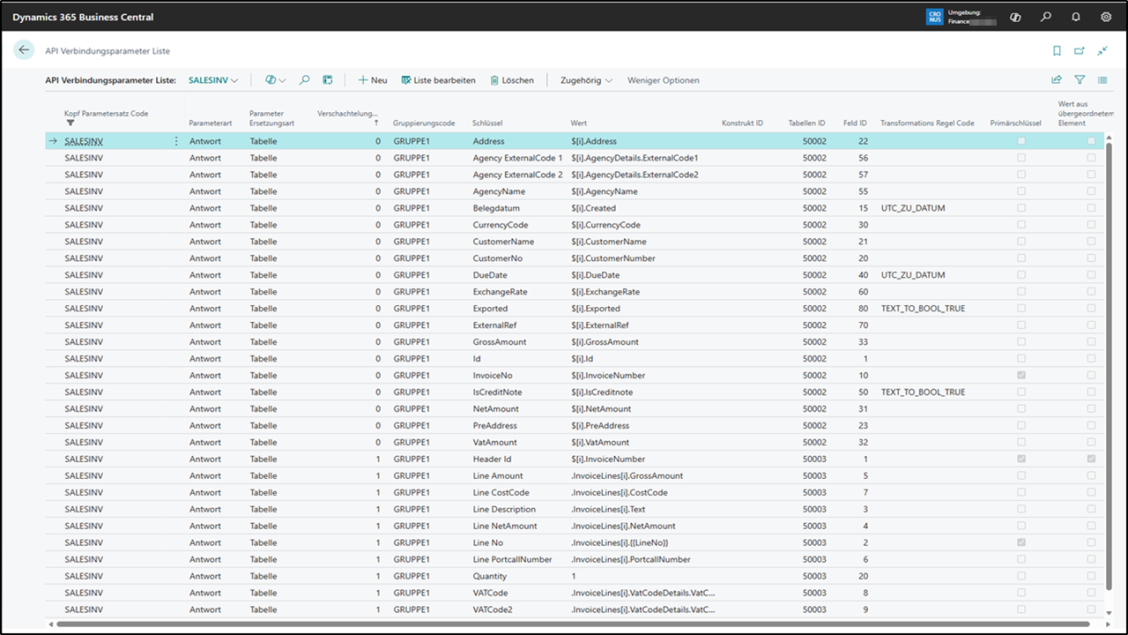The height and width of the screenshot is (635, 1128).
Task: Expand the Zugehörig dropdown menu
Action: pos(586,81)
